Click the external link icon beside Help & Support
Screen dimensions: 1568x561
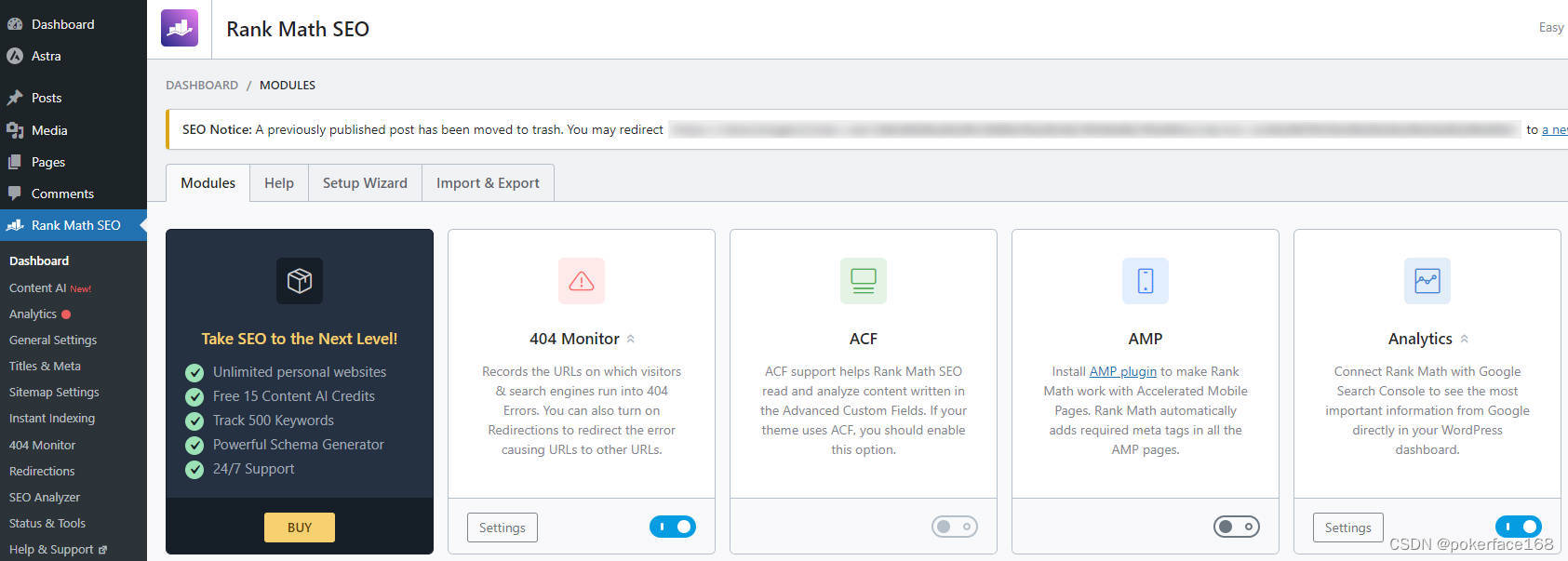click(x=102, y=550)
